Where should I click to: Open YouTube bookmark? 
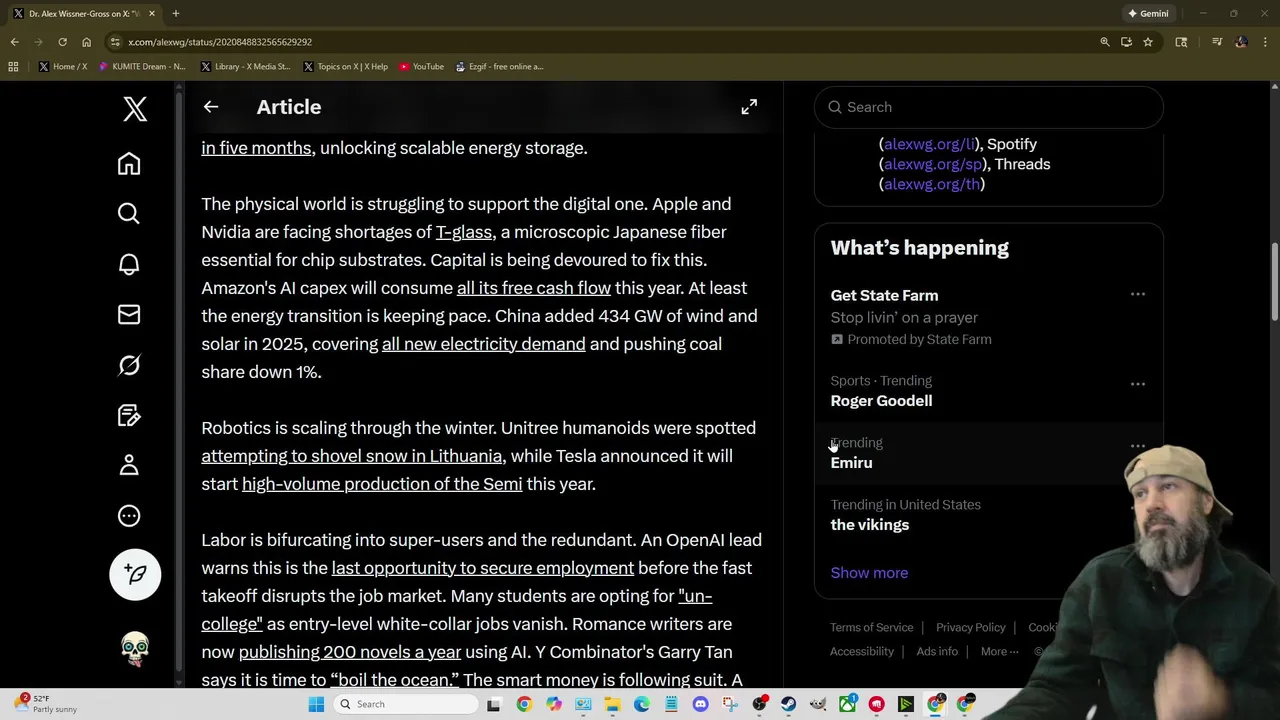coord(421,67)
